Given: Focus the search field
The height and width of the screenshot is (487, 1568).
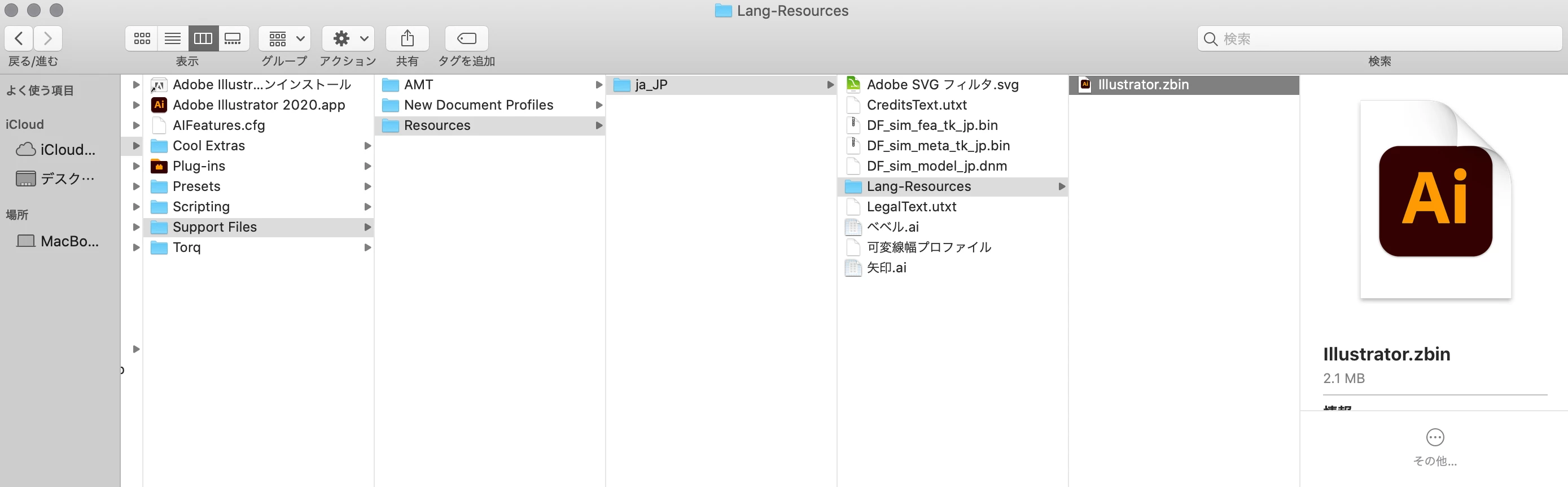Looking at the screenshot, I should [x=1379, y=38].
